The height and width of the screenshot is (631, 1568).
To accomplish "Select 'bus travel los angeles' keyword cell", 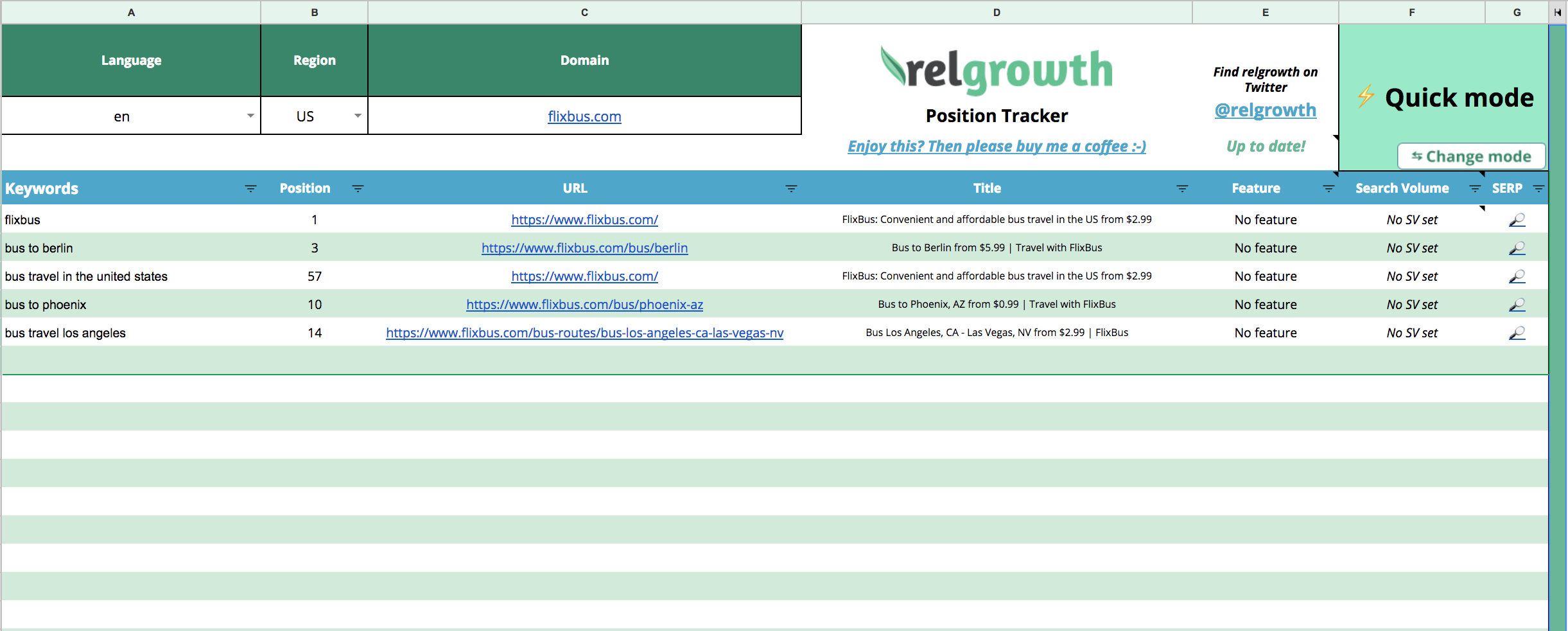I will tap(131, 333).
